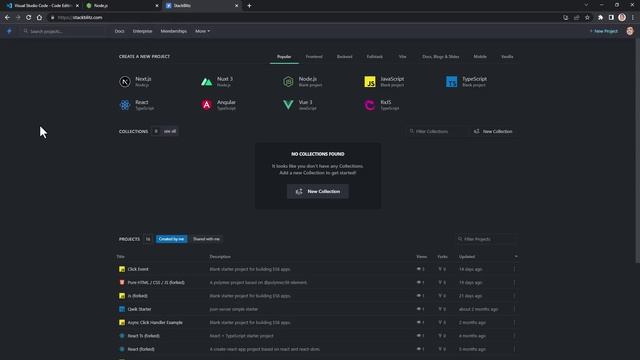The height and width of the screenshot is (360, 640).
Task: Click New Project in top bar
Action: [604, 31]
